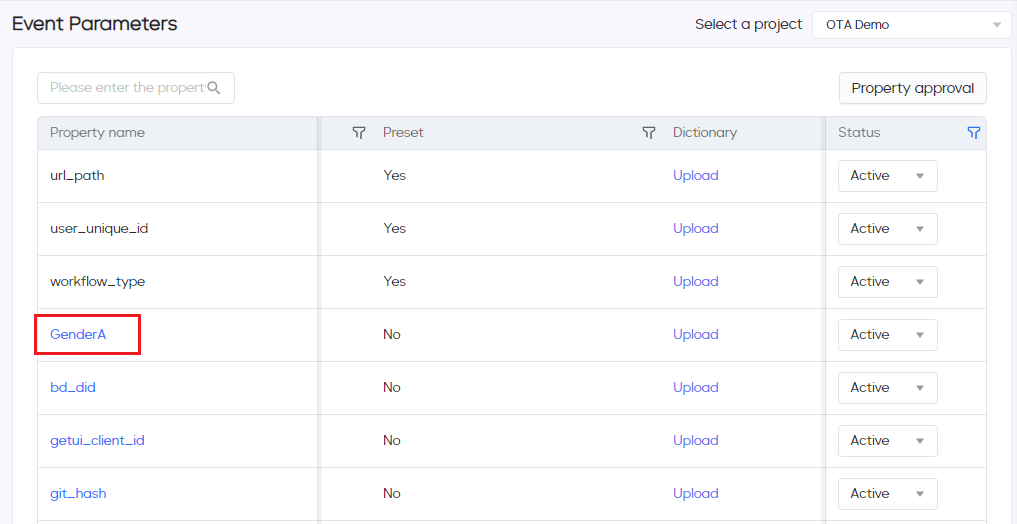Upload dictionary for url_path
Screen dimensions: 1017x524
pos(695,176)
